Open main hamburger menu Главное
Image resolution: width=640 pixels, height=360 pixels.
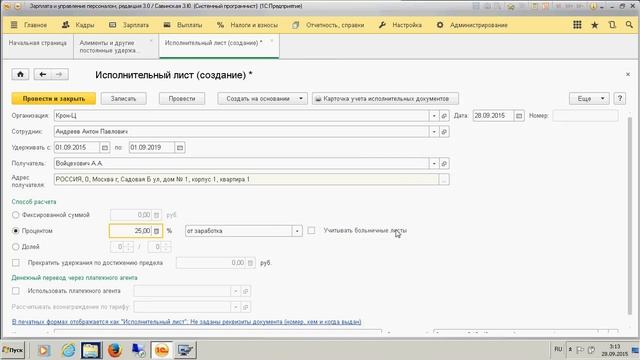click(29, 25)
